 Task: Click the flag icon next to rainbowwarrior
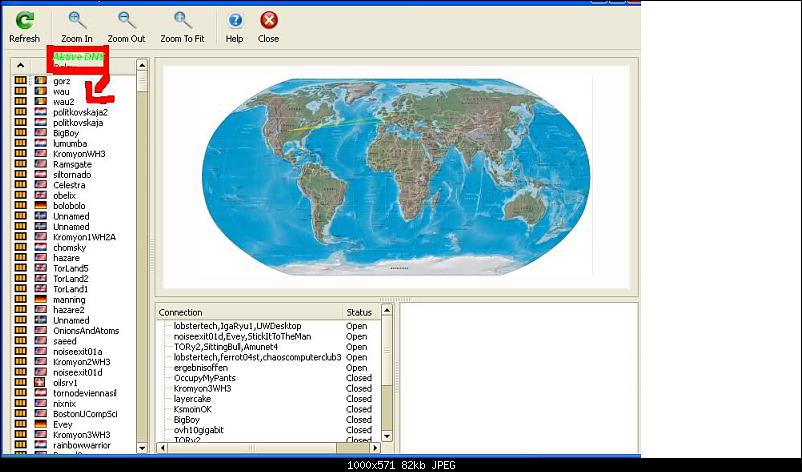(40, 445)
